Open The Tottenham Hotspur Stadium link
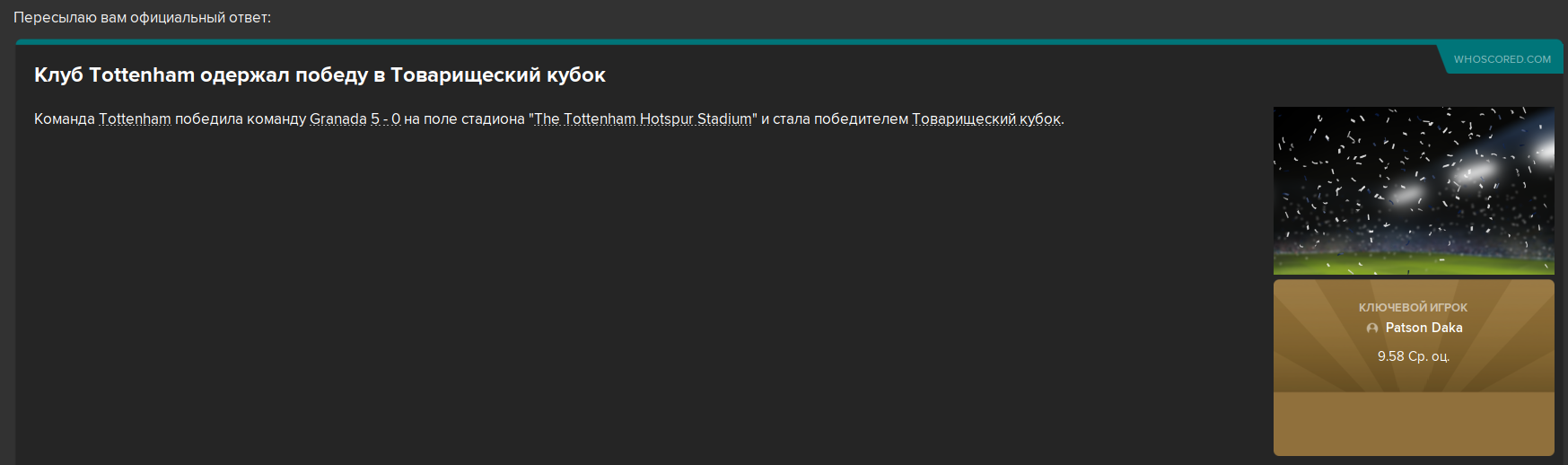1568x465 pixels. (643, 119)
